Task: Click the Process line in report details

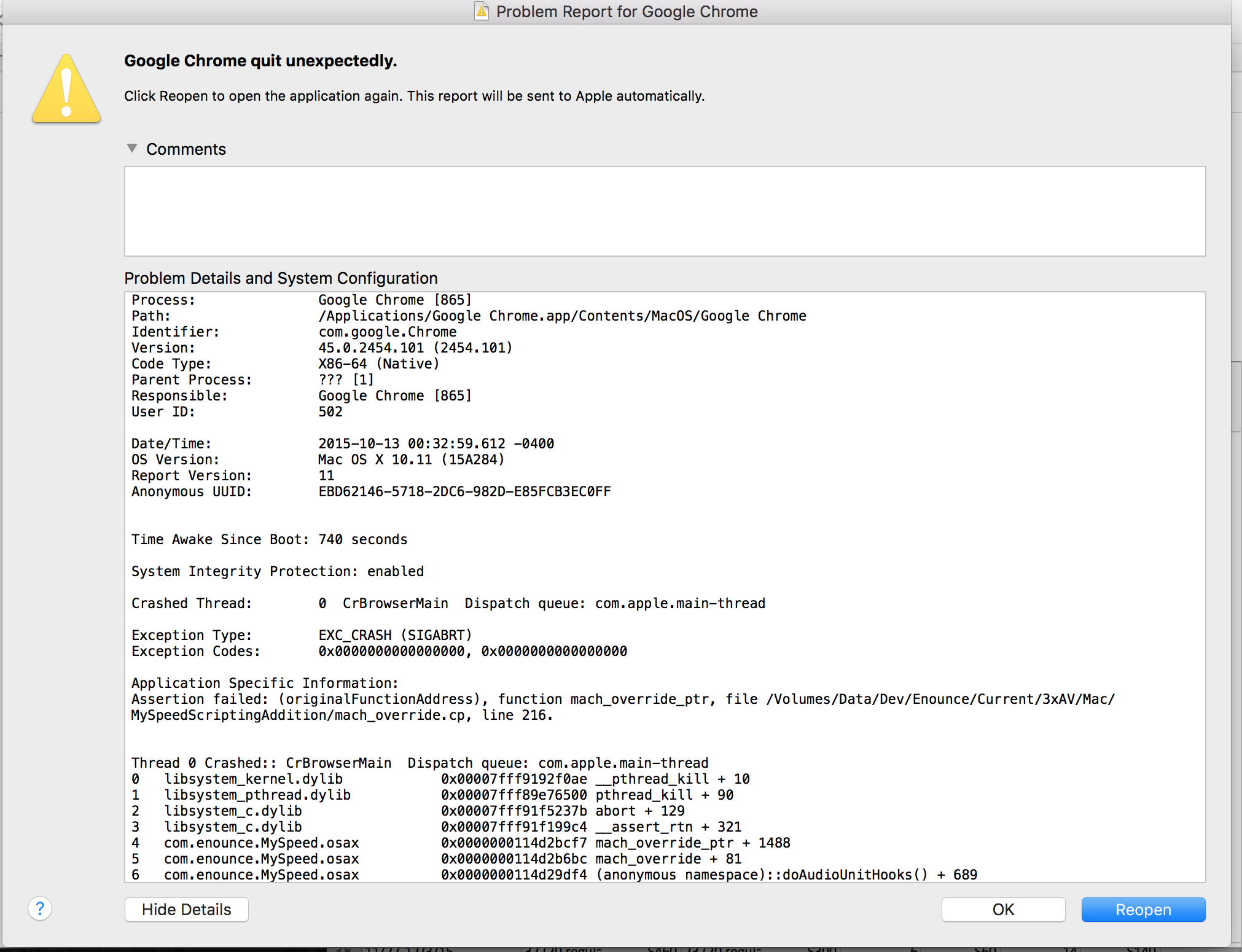Action: (x=301, y=300)
